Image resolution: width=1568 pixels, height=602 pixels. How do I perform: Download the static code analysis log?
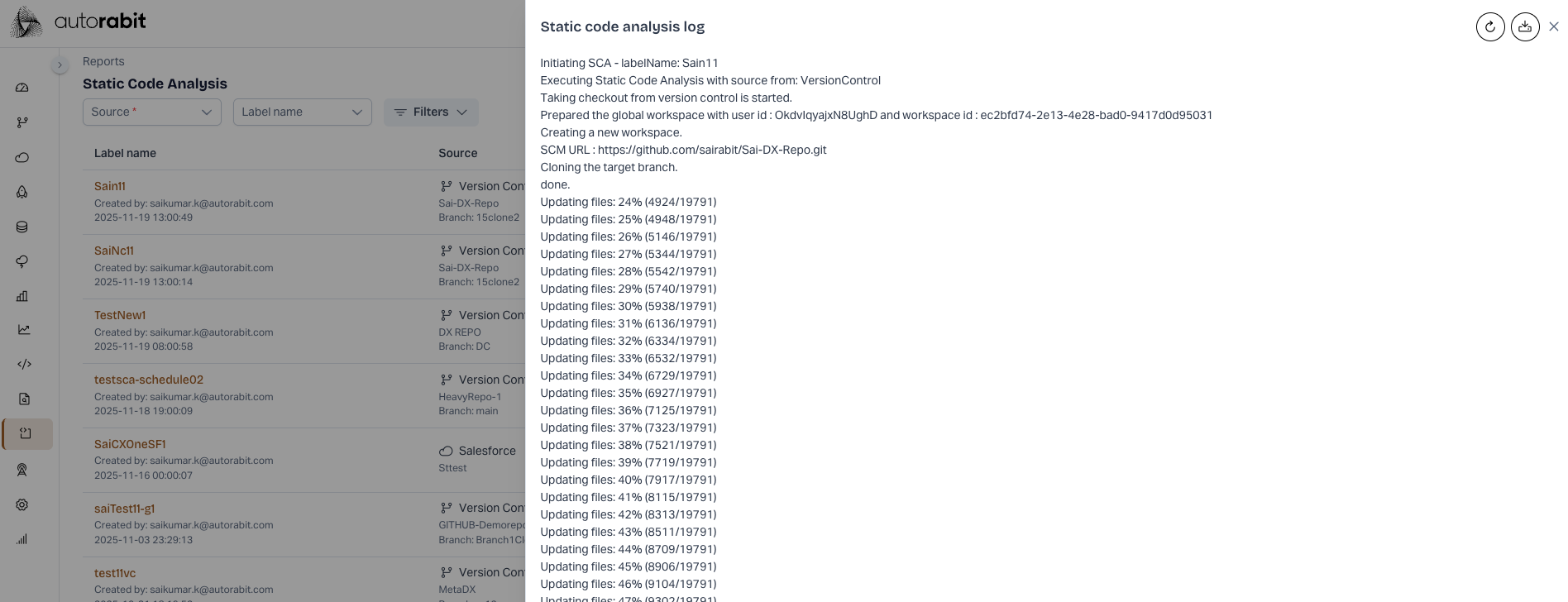[1525, 27]
